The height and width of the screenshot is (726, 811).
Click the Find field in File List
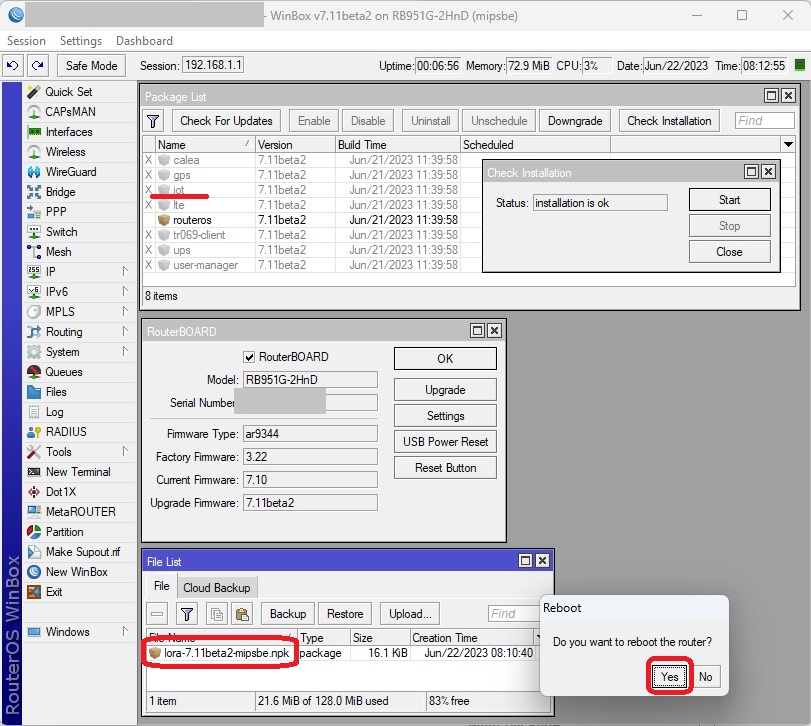[513, 614]
